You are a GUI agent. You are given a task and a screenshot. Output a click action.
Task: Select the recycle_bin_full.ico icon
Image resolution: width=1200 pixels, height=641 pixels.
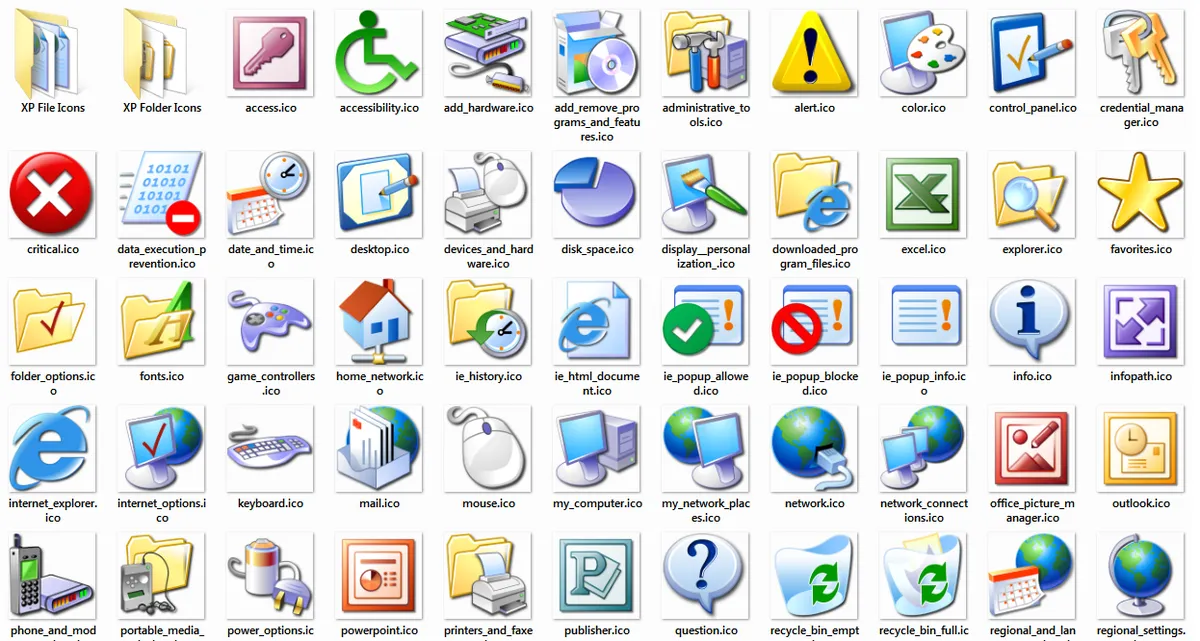point(924,576)
